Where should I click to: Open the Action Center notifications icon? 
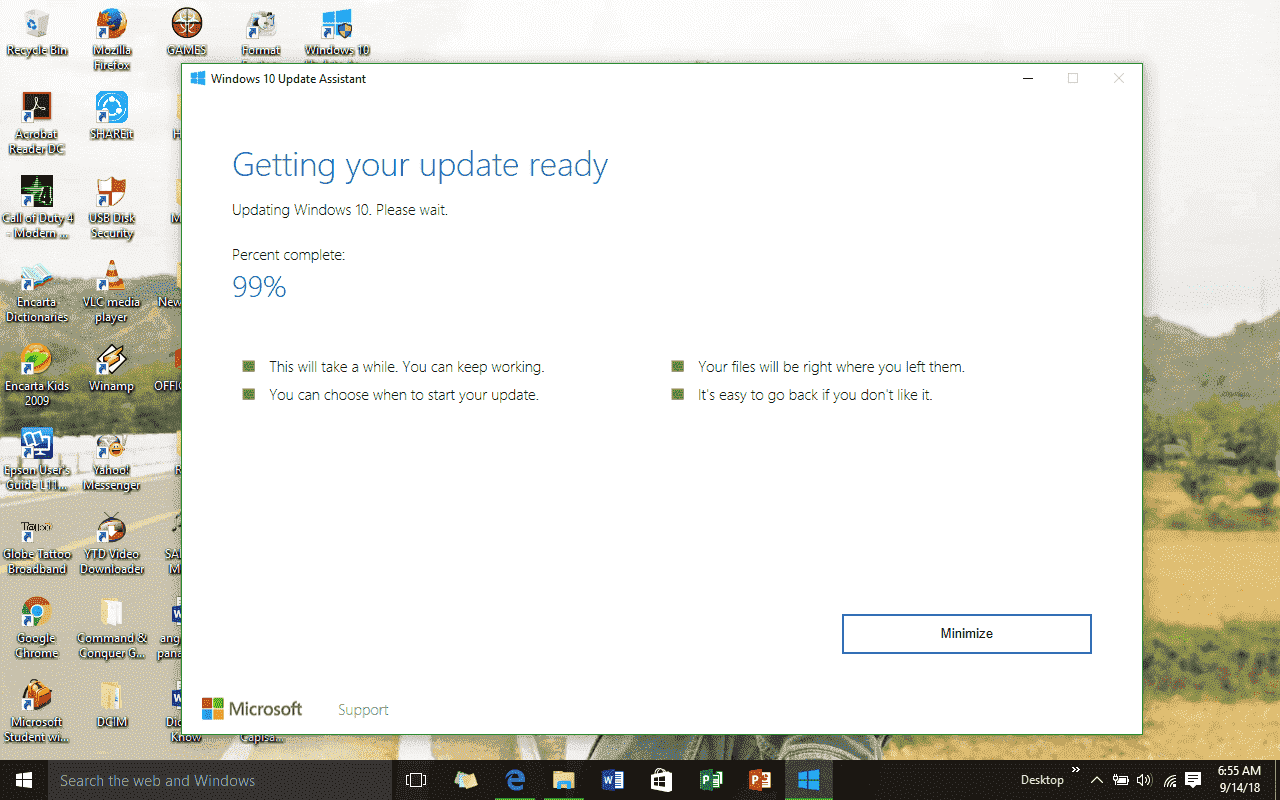click(x=1194, y=780)
